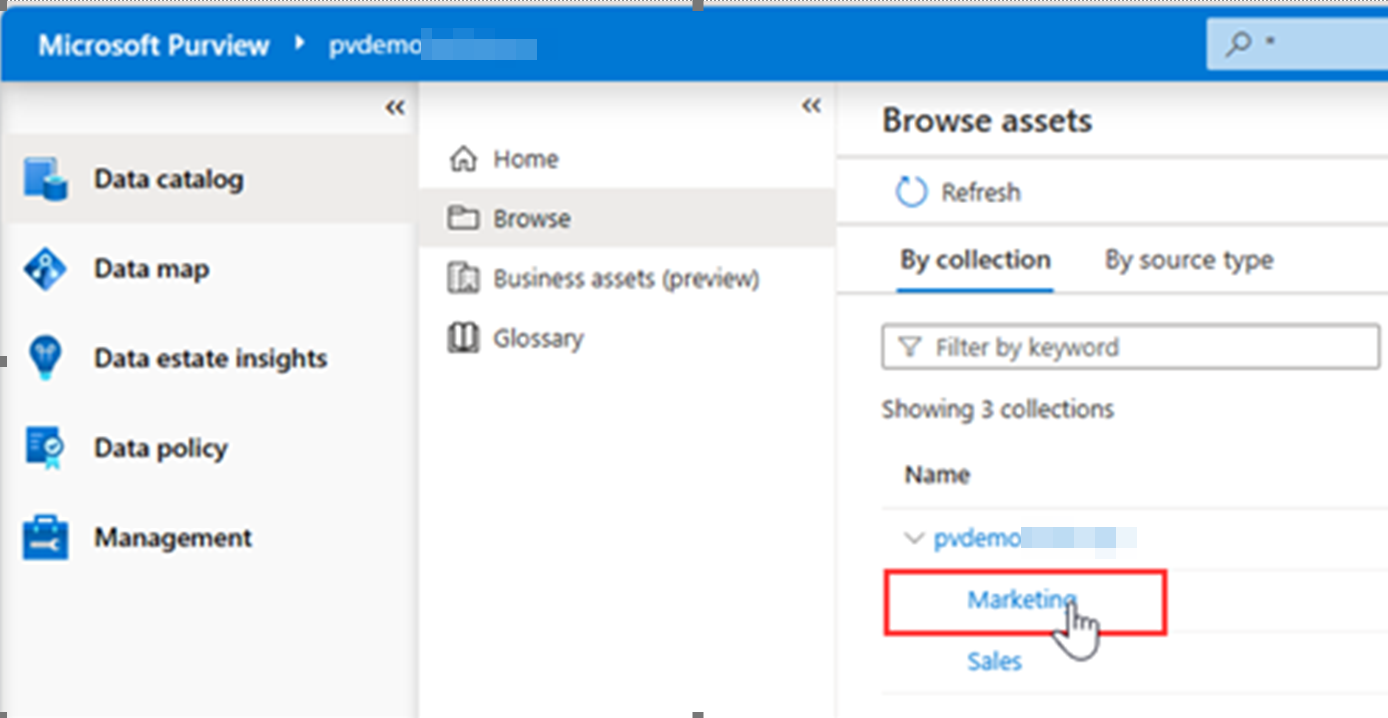Open the Data catalog icon
1388x718 pixels.
[x=46, y=179]
